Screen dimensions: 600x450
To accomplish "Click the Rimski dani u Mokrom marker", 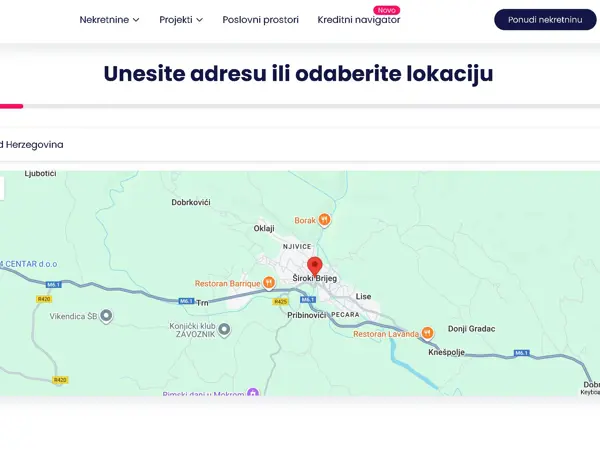I will click(253, 392).
